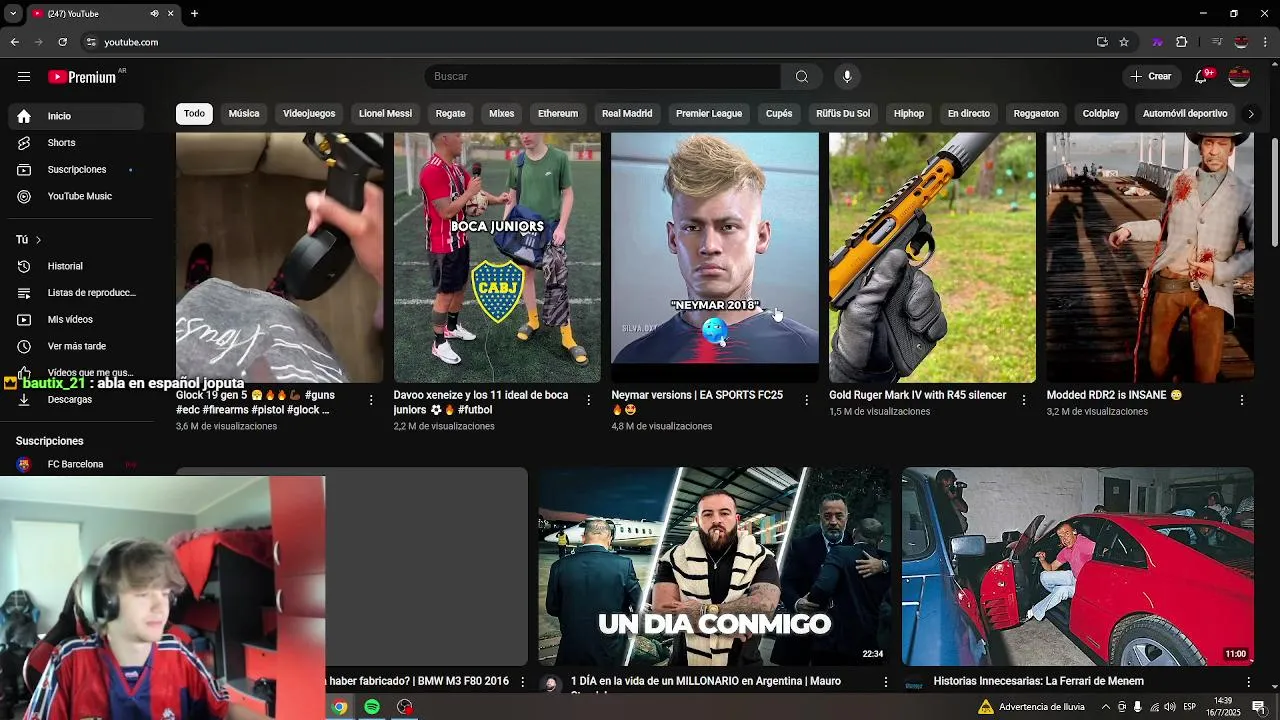Click the YouTube Premium logo
This screenshot has height=720, width=1280.
click(82, 77)
